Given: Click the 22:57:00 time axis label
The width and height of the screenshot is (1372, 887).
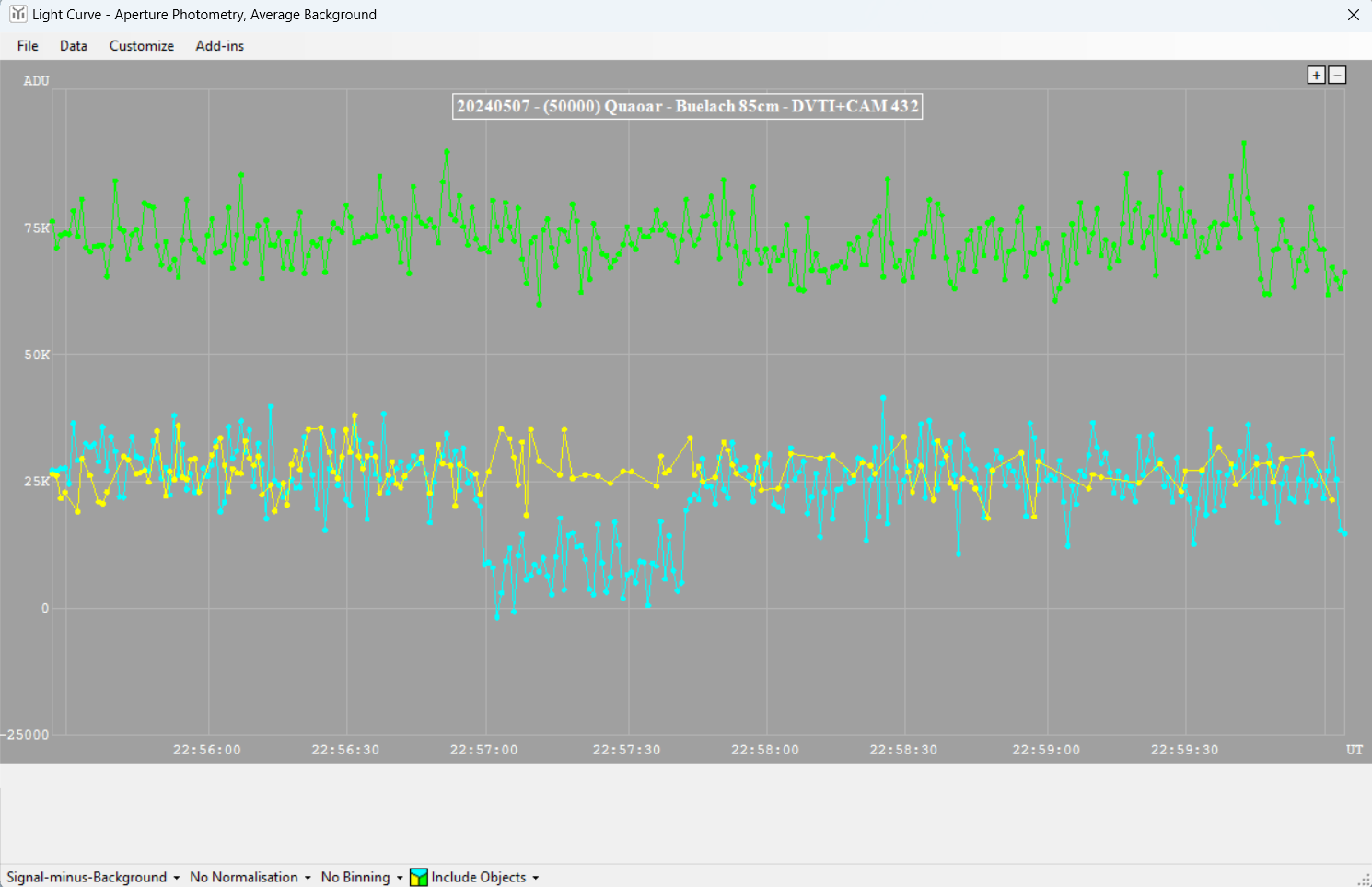Looking at the screenshot, I should [x=483, y=750].
